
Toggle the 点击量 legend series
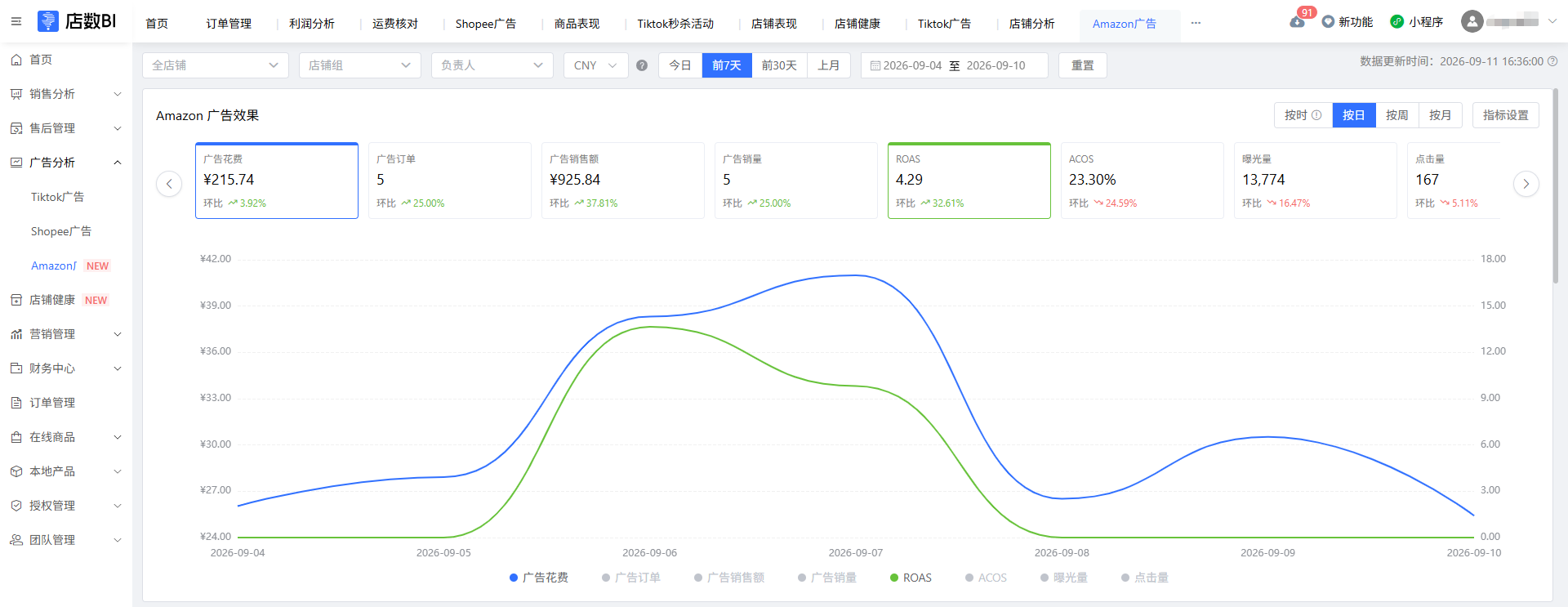1145,578
